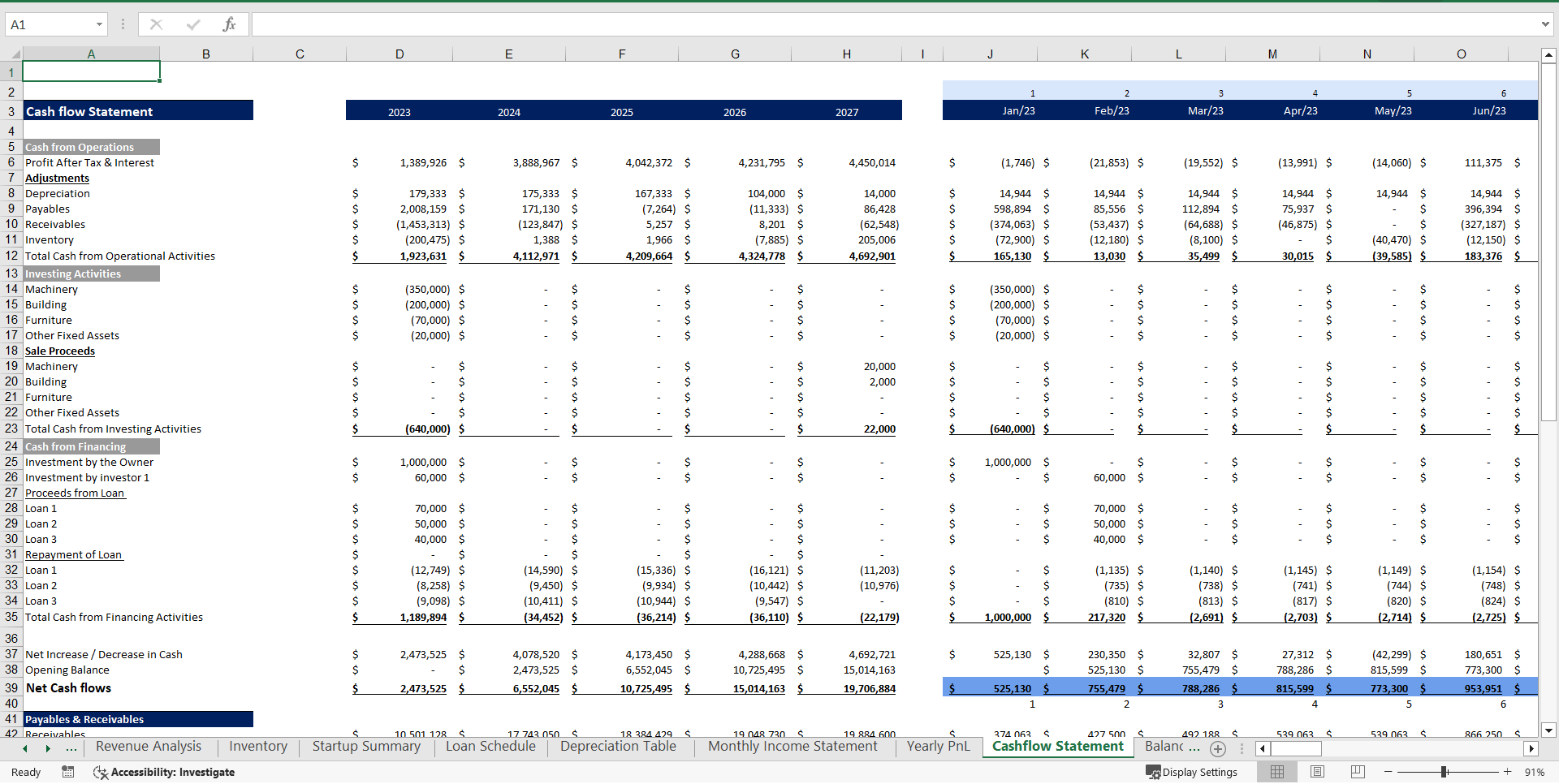Expand the formula bar with its chevron
Viewport: 1559px width, 784px height.
(1546, 24)
